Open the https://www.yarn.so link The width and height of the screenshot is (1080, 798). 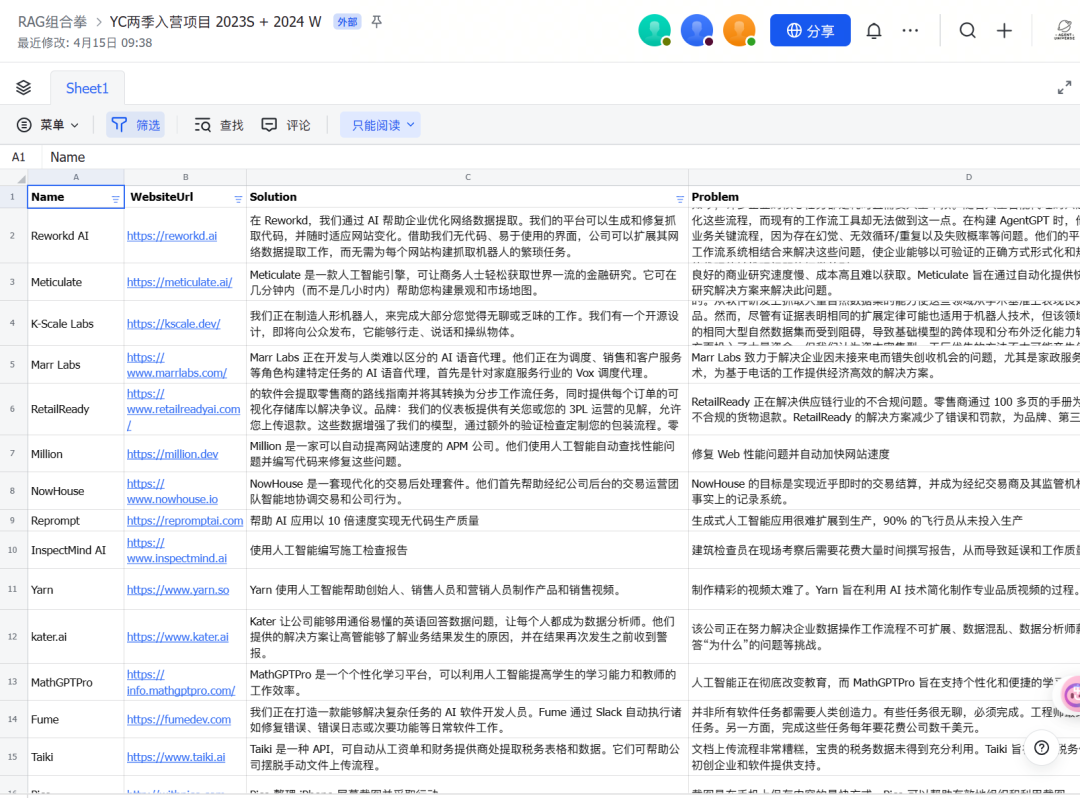[x=178, y=589]
